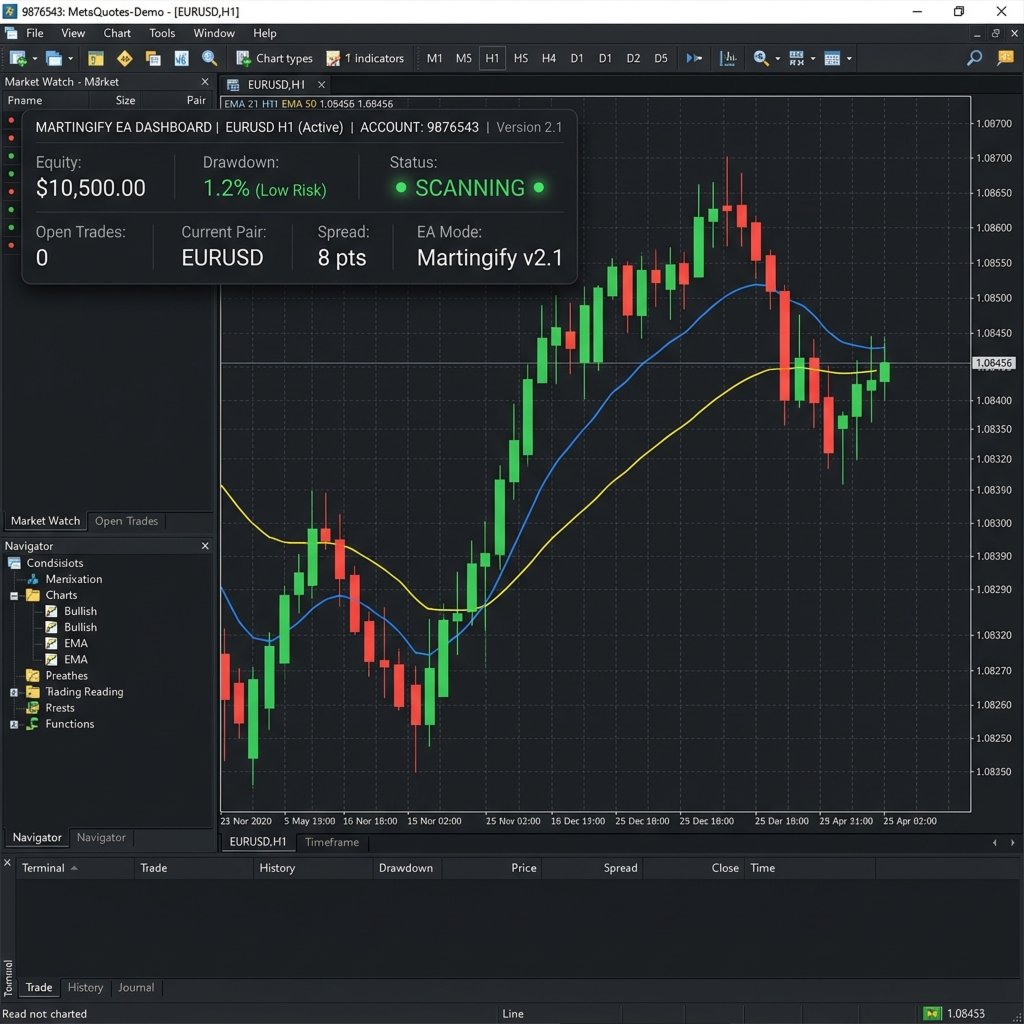The height and width of the screenshot is (1024, 1024).
Task: Open the yellow chat notifications icon
Action: [x=1006, y=57]
